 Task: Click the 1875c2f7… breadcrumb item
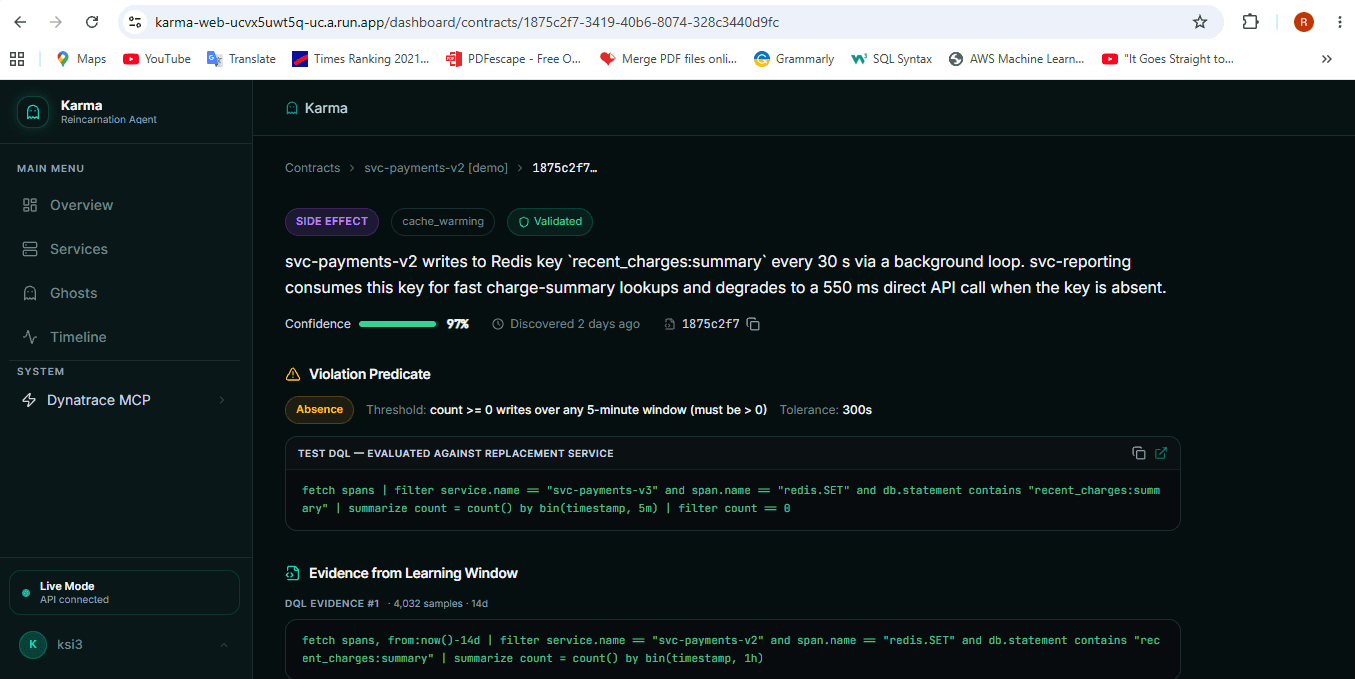(x=564, y=168)
